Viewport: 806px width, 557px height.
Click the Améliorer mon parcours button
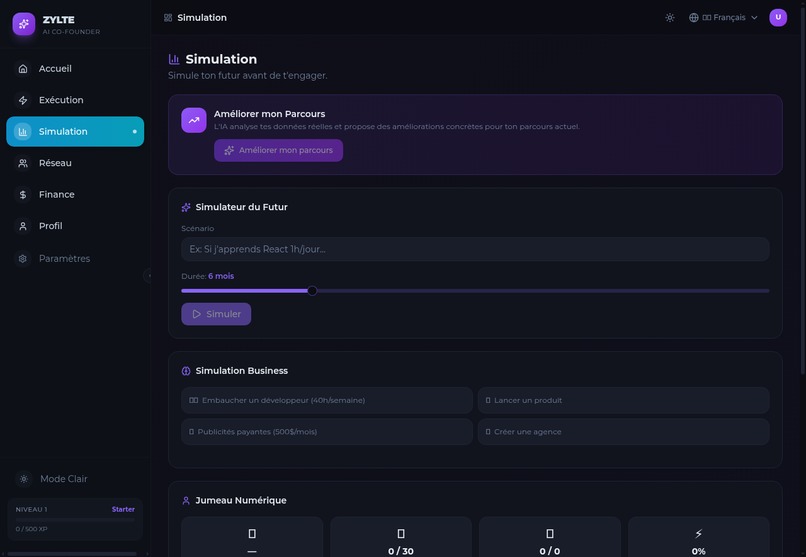point(278,151)
